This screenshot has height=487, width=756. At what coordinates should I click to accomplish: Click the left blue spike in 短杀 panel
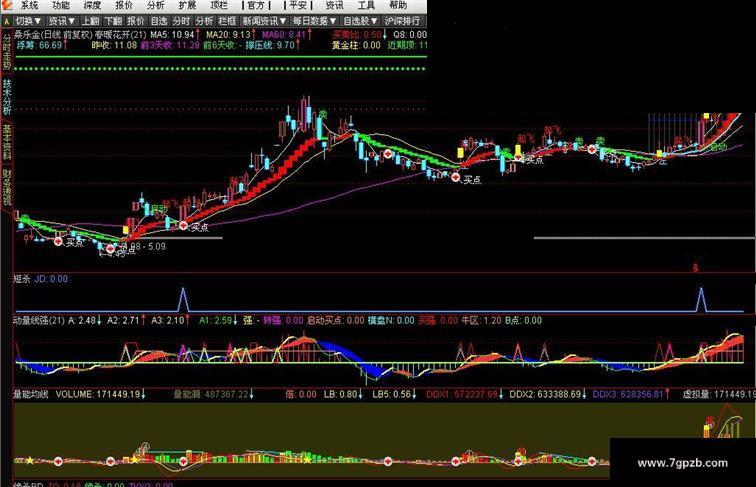click(x=183, y=299)
